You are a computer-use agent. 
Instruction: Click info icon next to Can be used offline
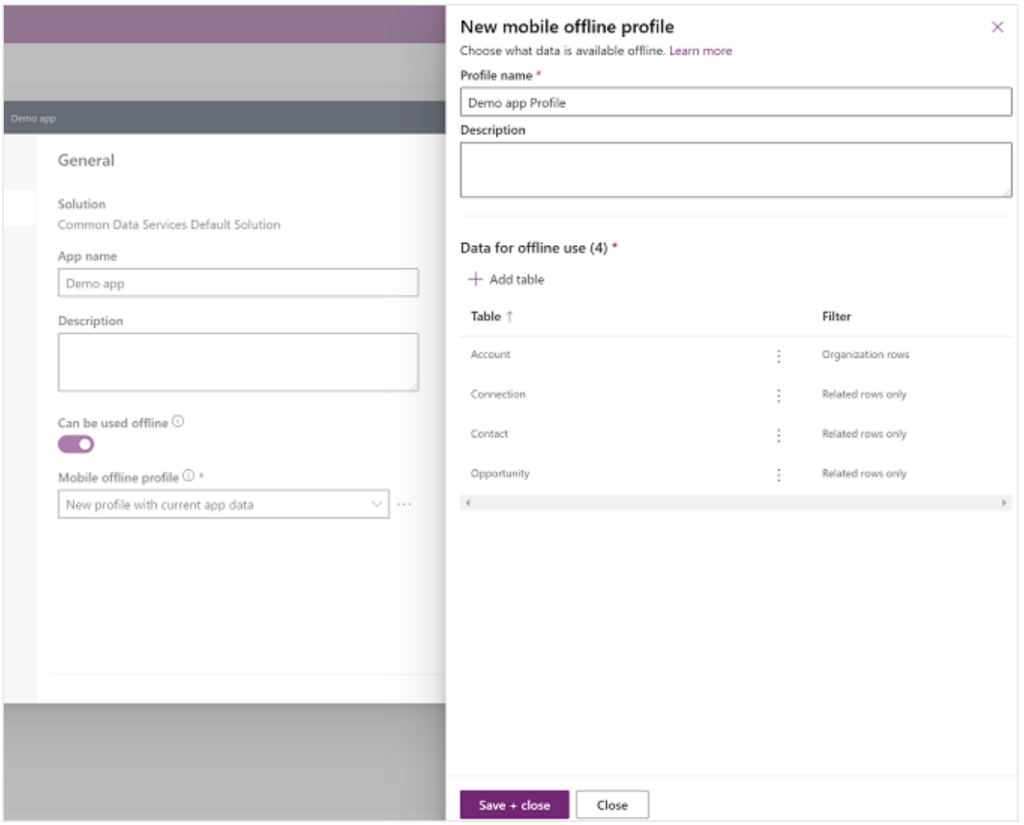(x=178, y=422)
